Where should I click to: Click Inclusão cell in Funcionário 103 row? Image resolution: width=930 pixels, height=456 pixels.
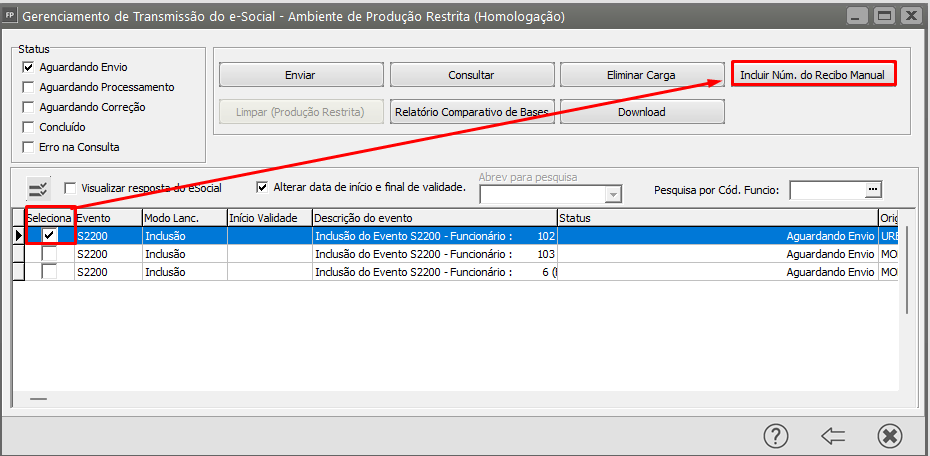[184, 254]
